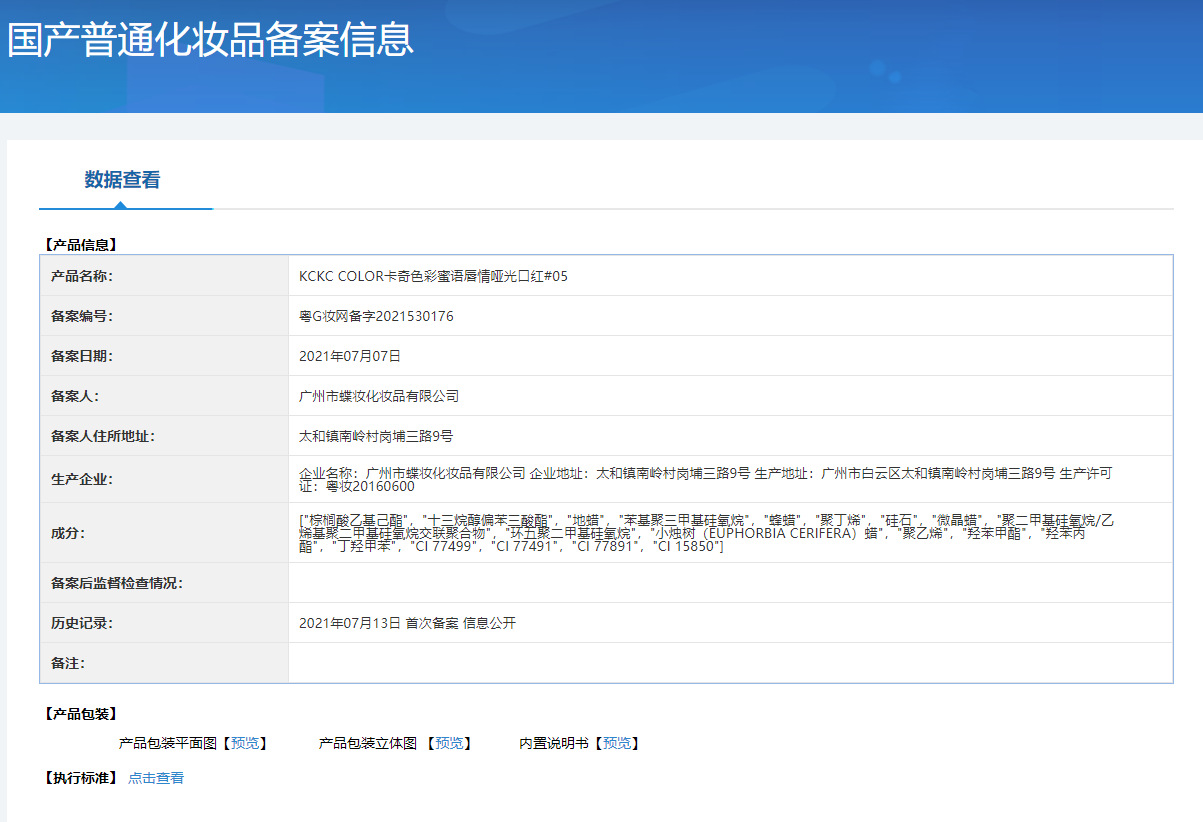Click the 备案日期 row label
The height and width of the screenshot is (822, 1203).
[82, 356]
